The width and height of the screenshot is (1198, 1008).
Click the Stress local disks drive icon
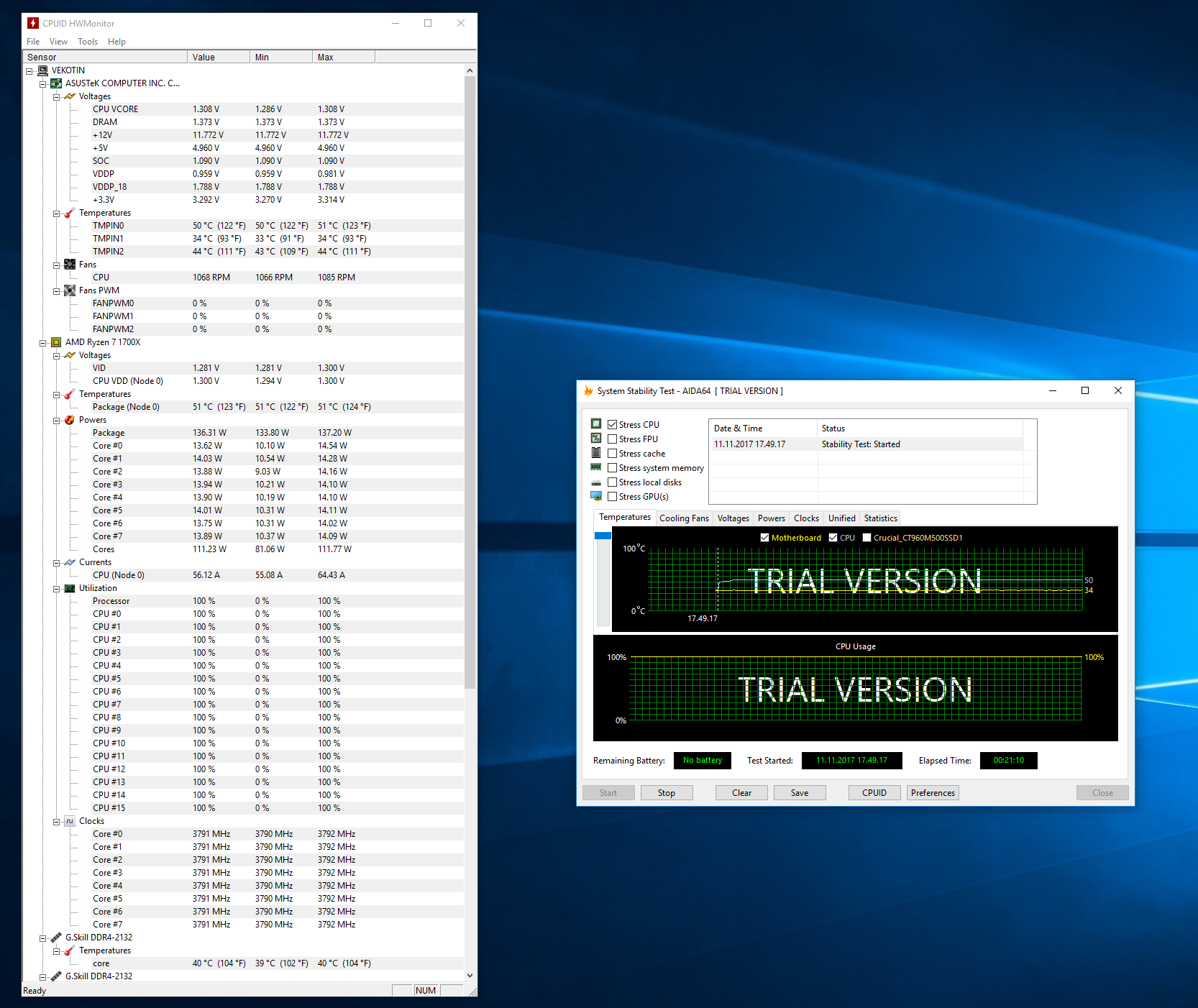596,482
